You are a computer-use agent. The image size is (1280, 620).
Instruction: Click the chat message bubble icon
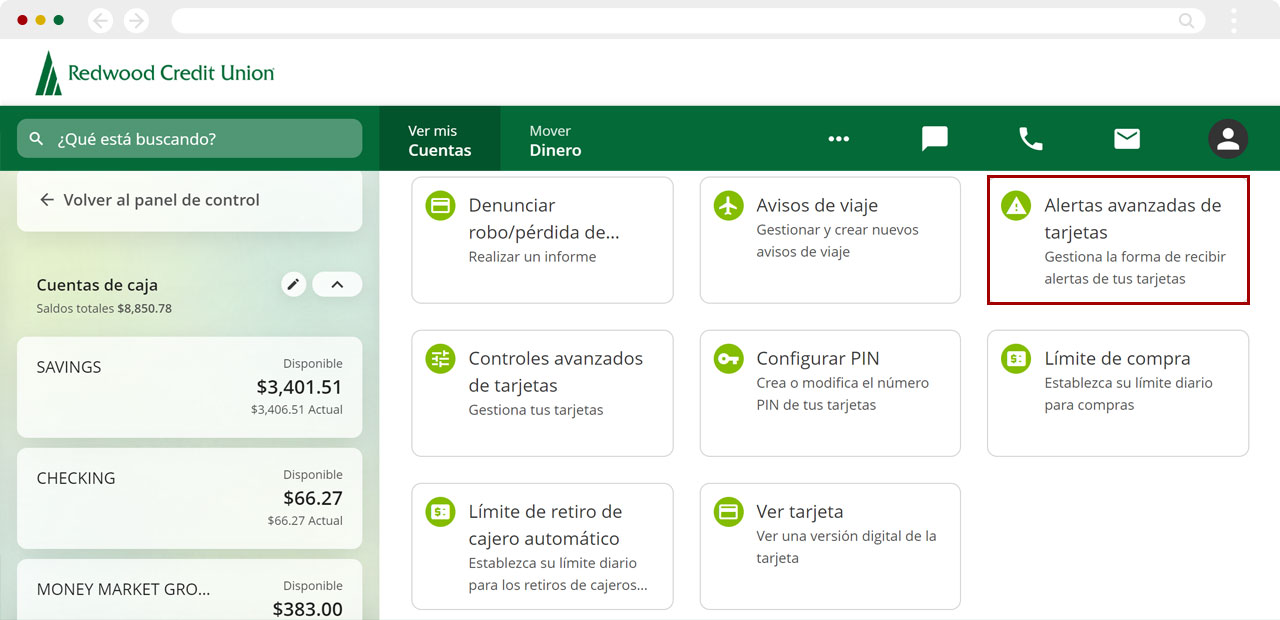[x=934, y=139]
